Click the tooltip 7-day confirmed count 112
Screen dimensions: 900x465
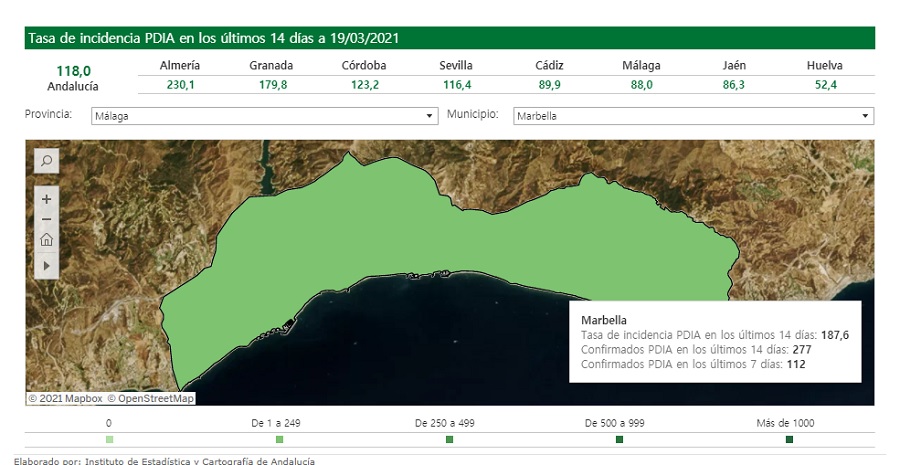pos(796,364)
